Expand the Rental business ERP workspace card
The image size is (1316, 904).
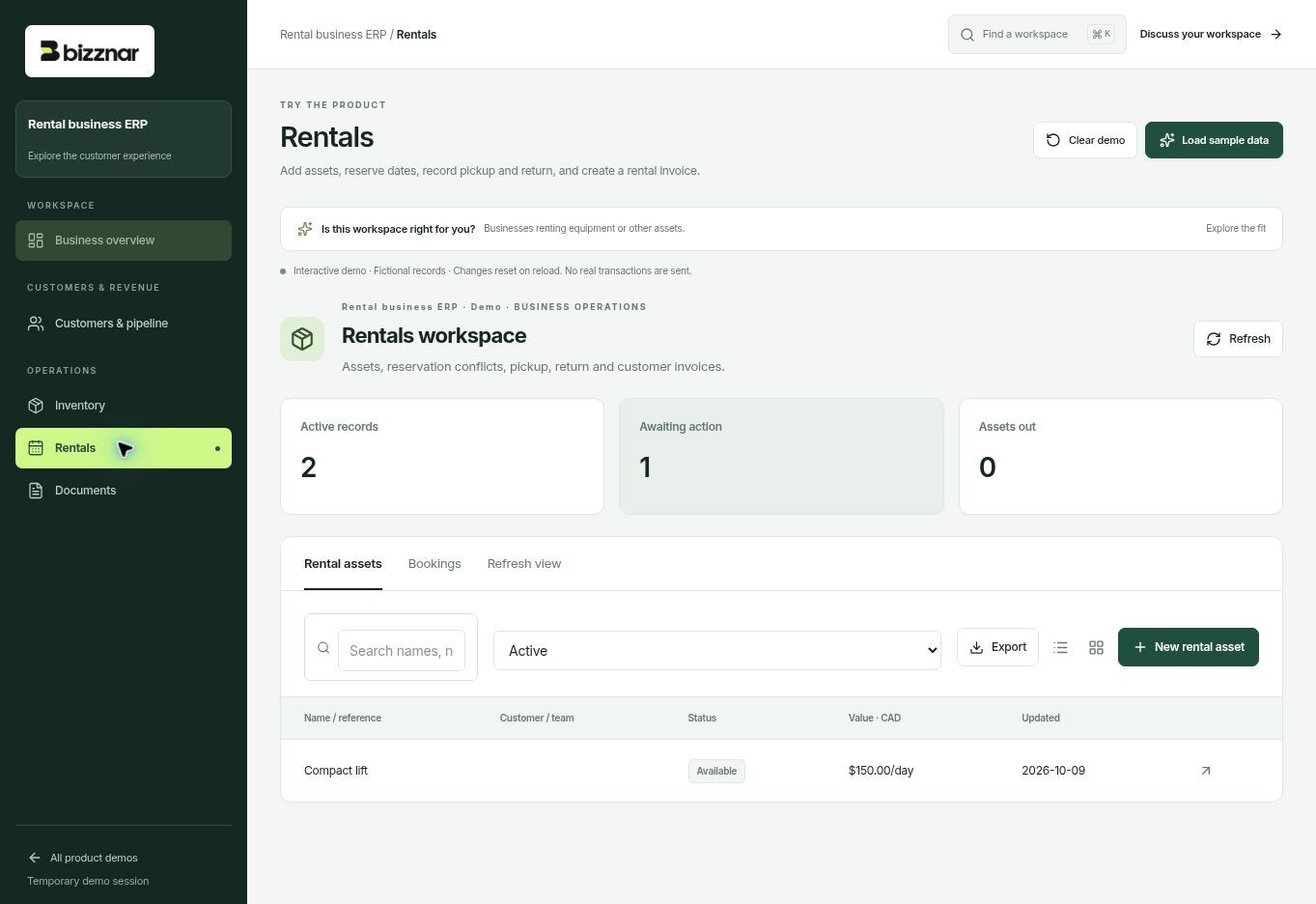[x=124, y=139]
